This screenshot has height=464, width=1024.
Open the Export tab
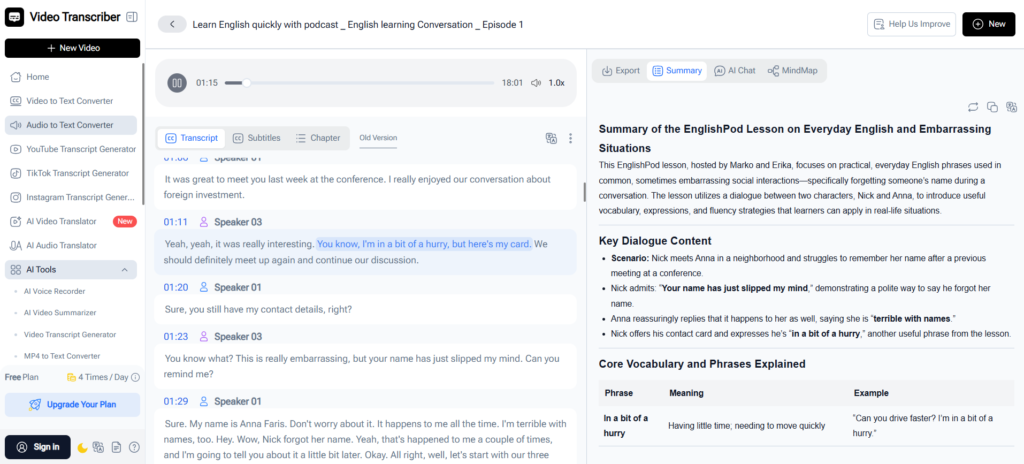click(620, 71)
